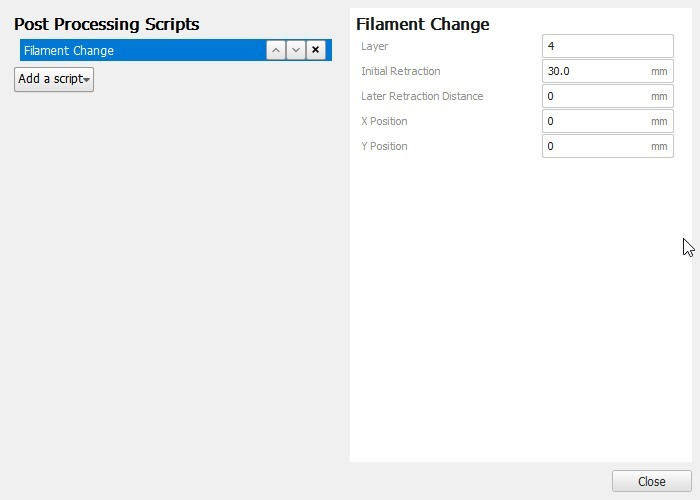This screenshot has height=500, width=700.
Task: Click the Y Position label
Action: (x=384, y=146)
